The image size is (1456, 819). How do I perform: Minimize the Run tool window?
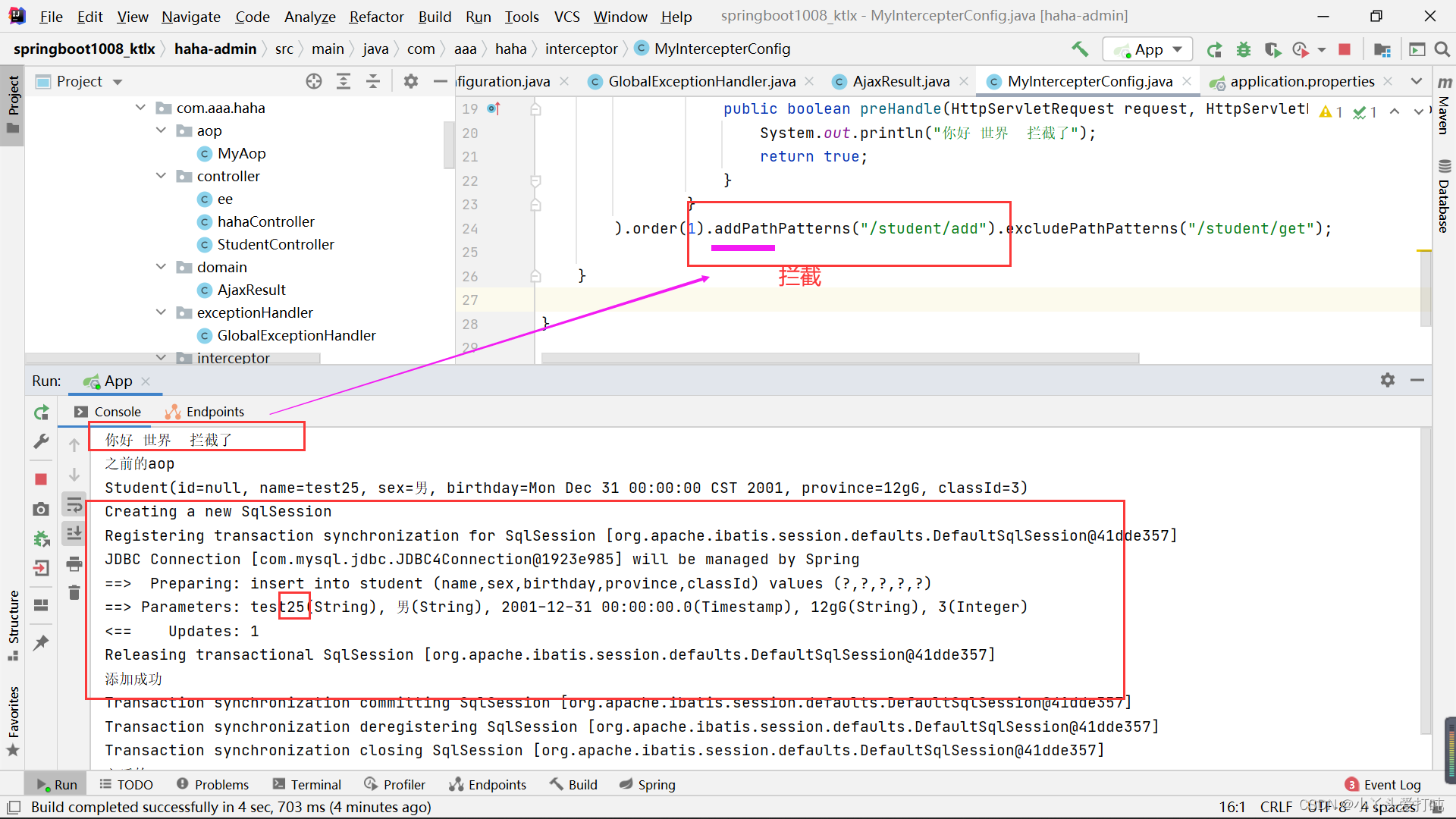tap(1417, 380)
